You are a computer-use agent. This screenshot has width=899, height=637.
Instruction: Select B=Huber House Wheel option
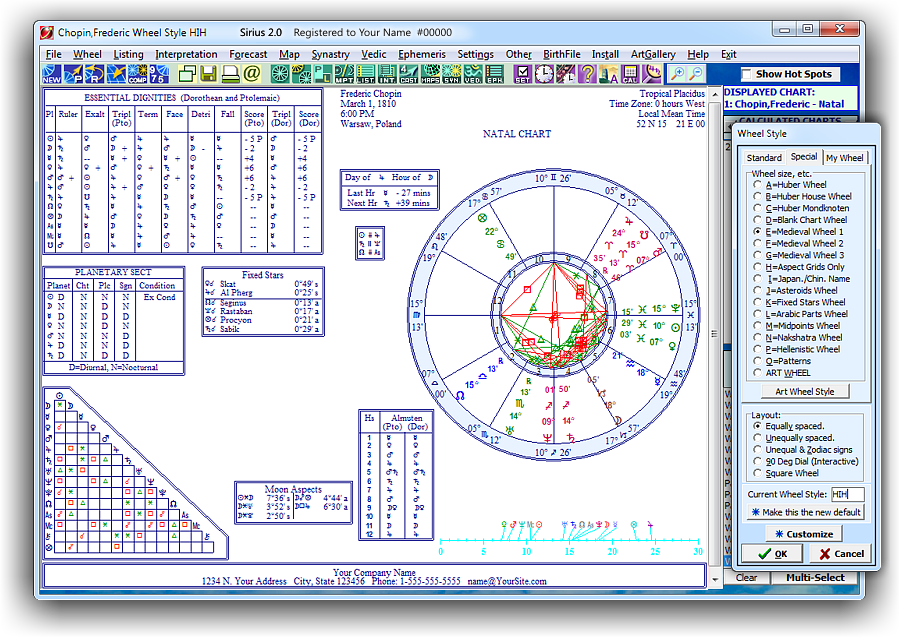click(758, 196)
